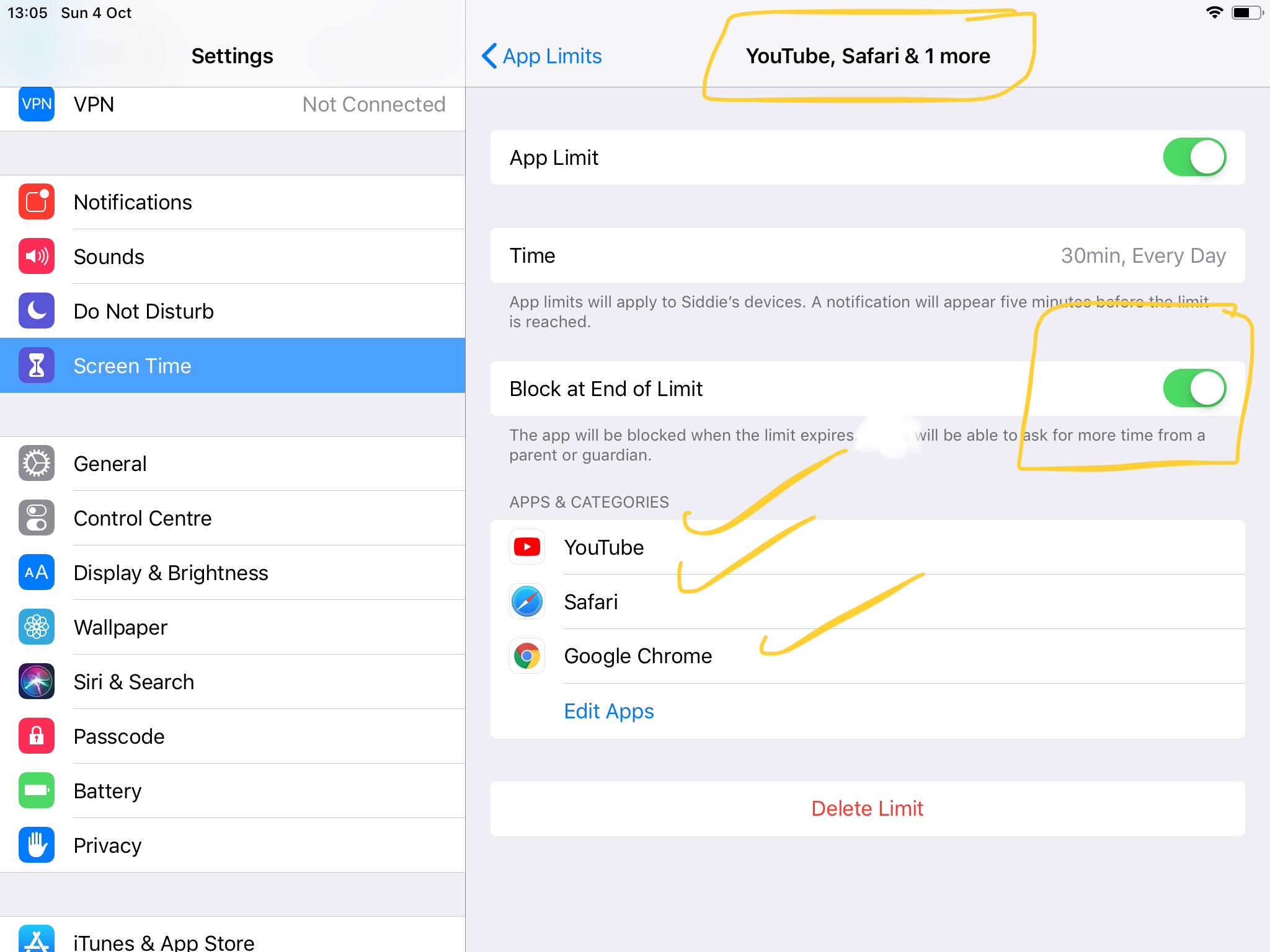1270x952 pixels.
Task: Open VPN Not Connected row
Action: [233, 105]
